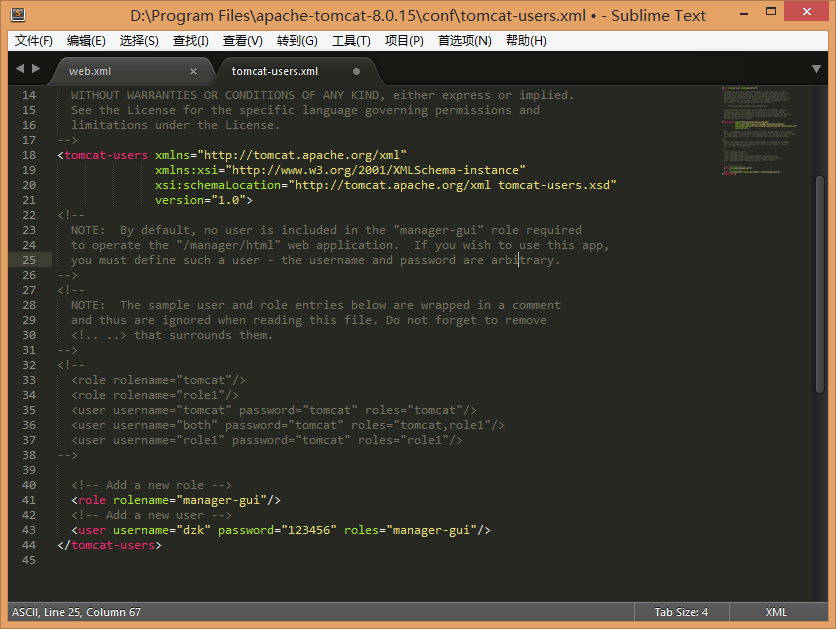Open the 项目(P) menu
Image resolution: width=836 pixels, height=629 pixels.
click(x=404, y=41)
